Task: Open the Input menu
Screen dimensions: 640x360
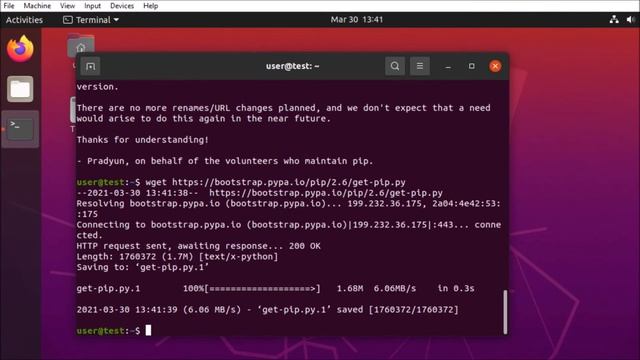Action: coord(92,6)
